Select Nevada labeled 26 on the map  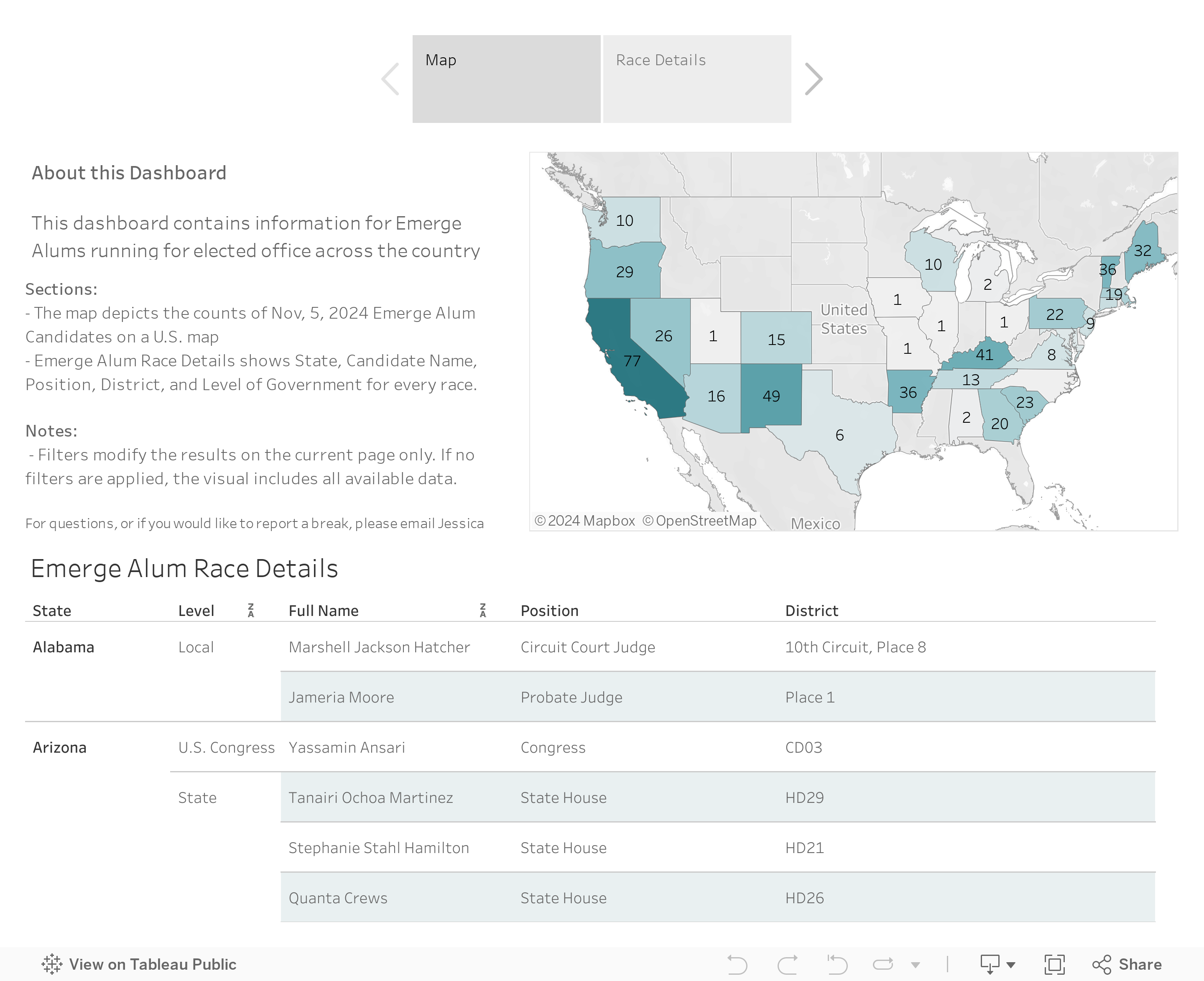pyautogui.click(x=663, y=336)
